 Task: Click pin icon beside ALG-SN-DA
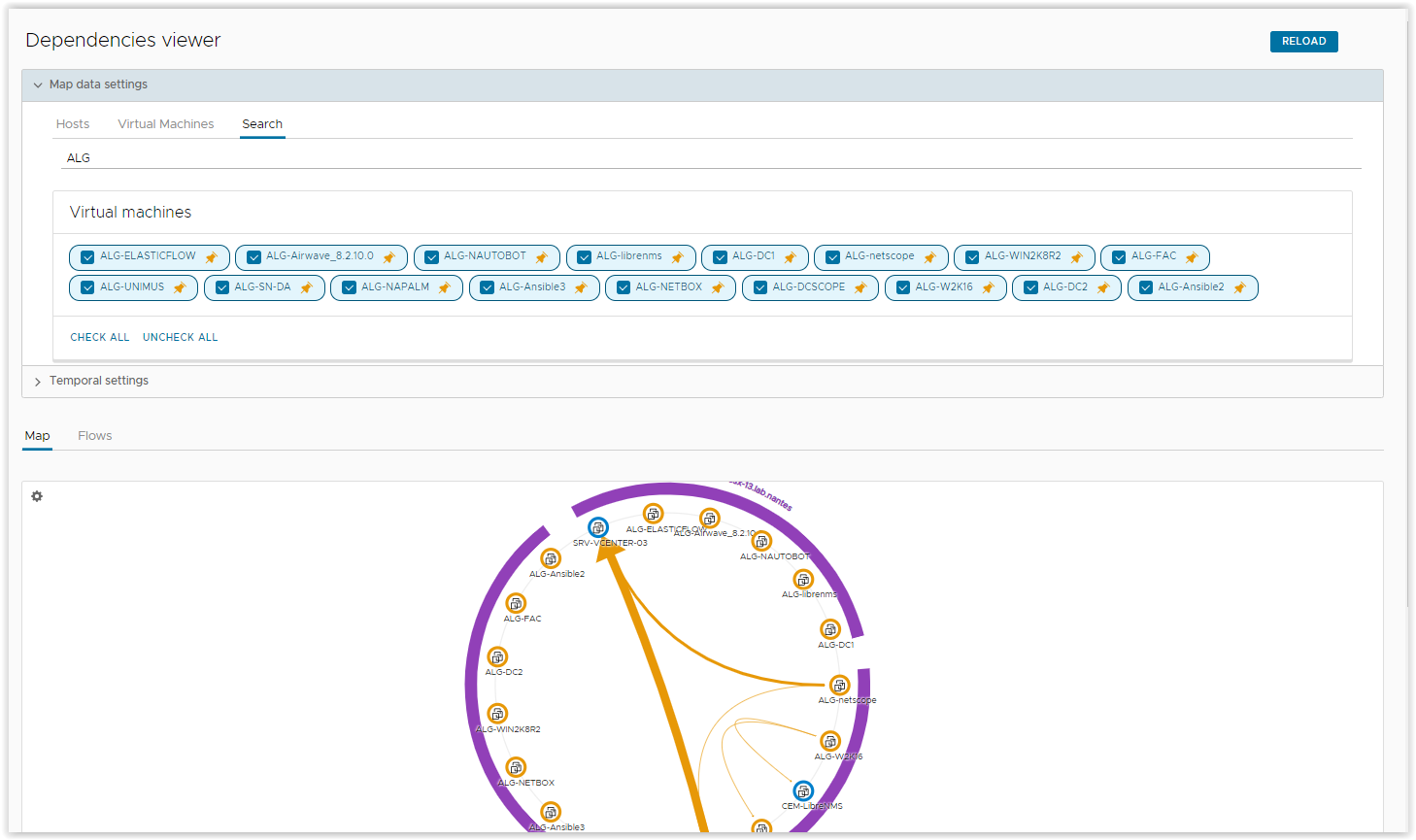point(306,288)
